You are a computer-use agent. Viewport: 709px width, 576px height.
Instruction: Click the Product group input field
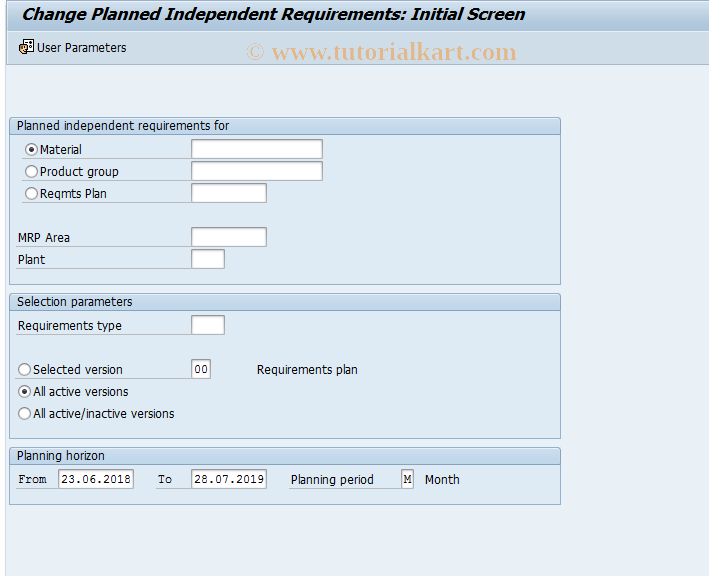[x=257, y=171]
